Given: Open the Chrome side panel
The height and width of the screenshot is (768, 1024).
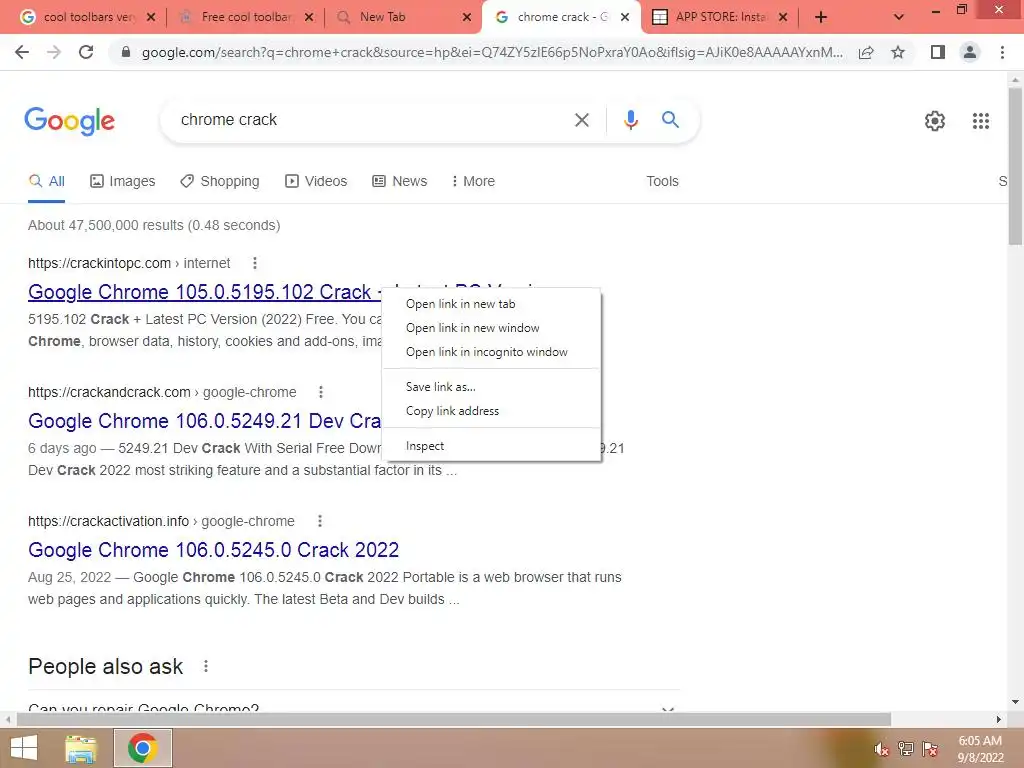Looking at the screenshot, I should [938, 52].
